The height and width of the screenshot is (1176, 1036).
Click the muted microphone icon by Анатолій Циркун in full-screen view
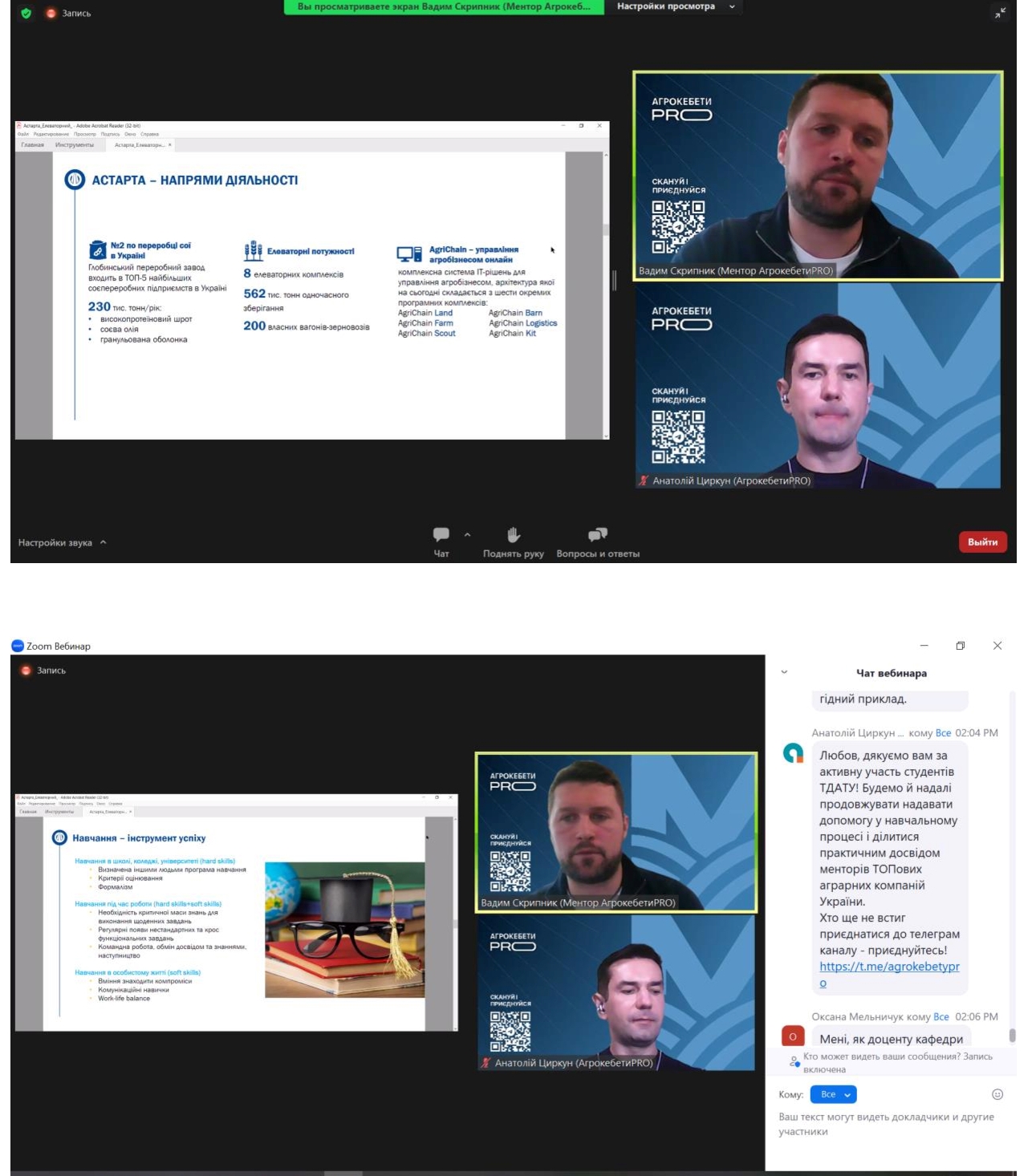(x=644, y=481)
